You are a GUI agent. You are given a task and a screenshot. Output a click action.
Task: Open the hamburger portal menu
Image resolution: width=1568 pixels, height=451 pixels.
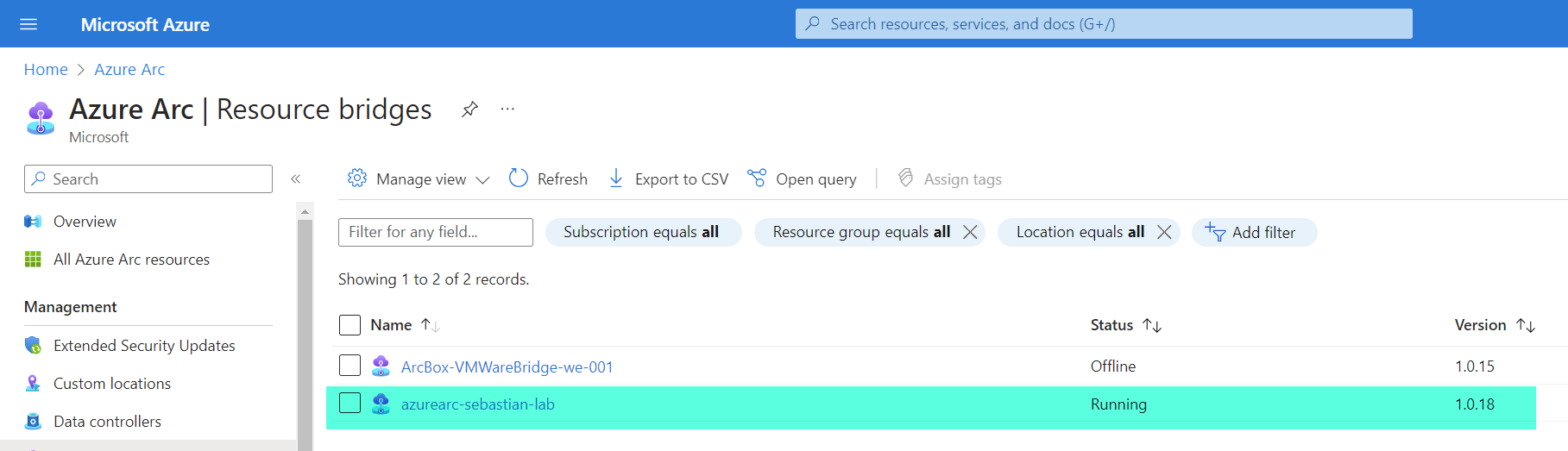[x=28, y=24]
